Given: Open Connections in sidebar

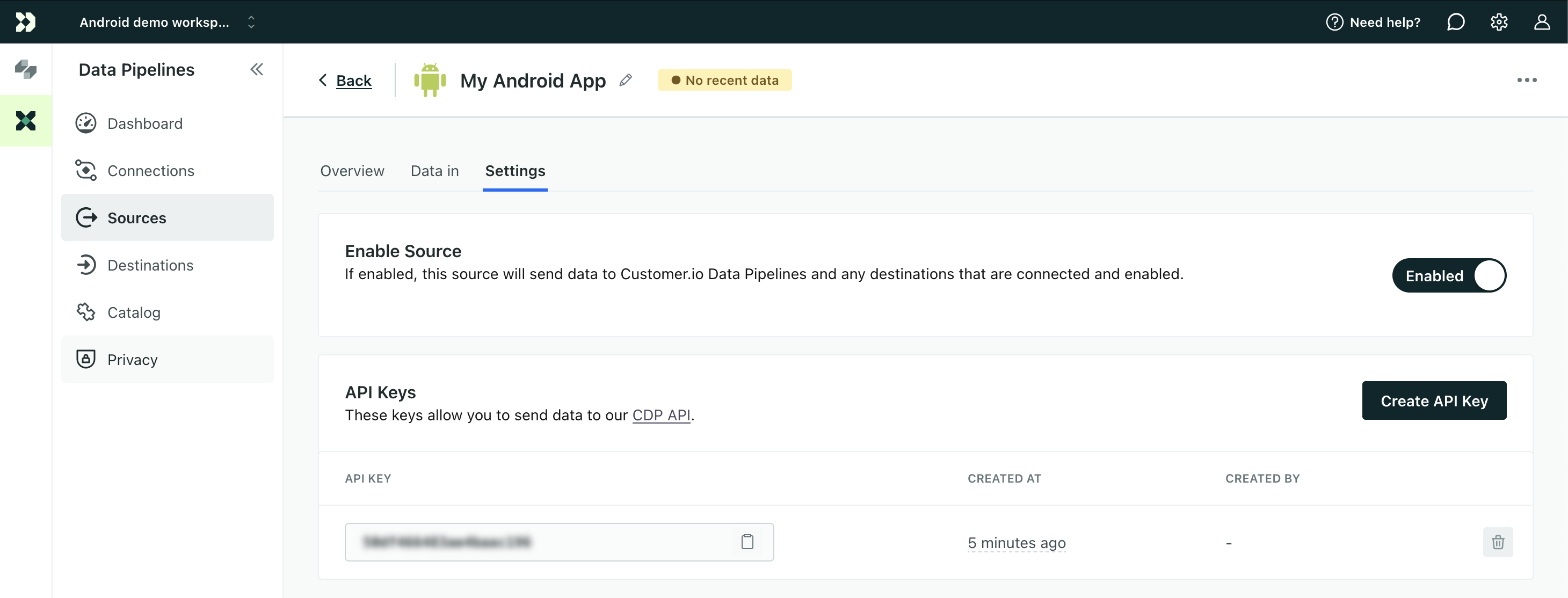Looking at the screenshot, I should click(x=168, y=170).
